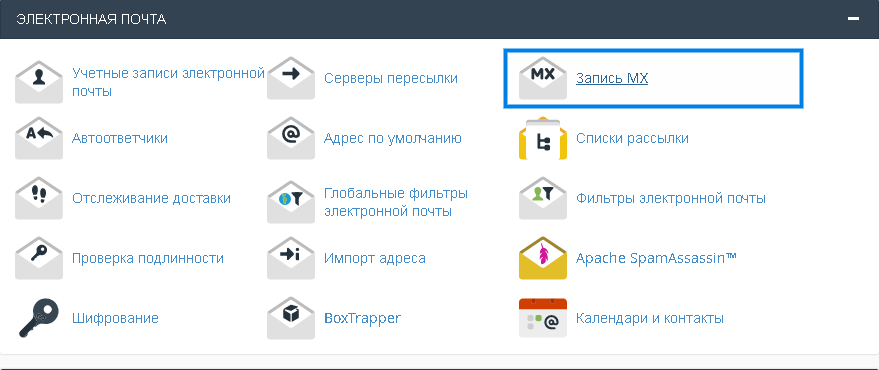Click the 'ЭЛЕКТРОННАЯ ПОЧТА' section header title
This screenshot has width=879, height=370.
91,19
